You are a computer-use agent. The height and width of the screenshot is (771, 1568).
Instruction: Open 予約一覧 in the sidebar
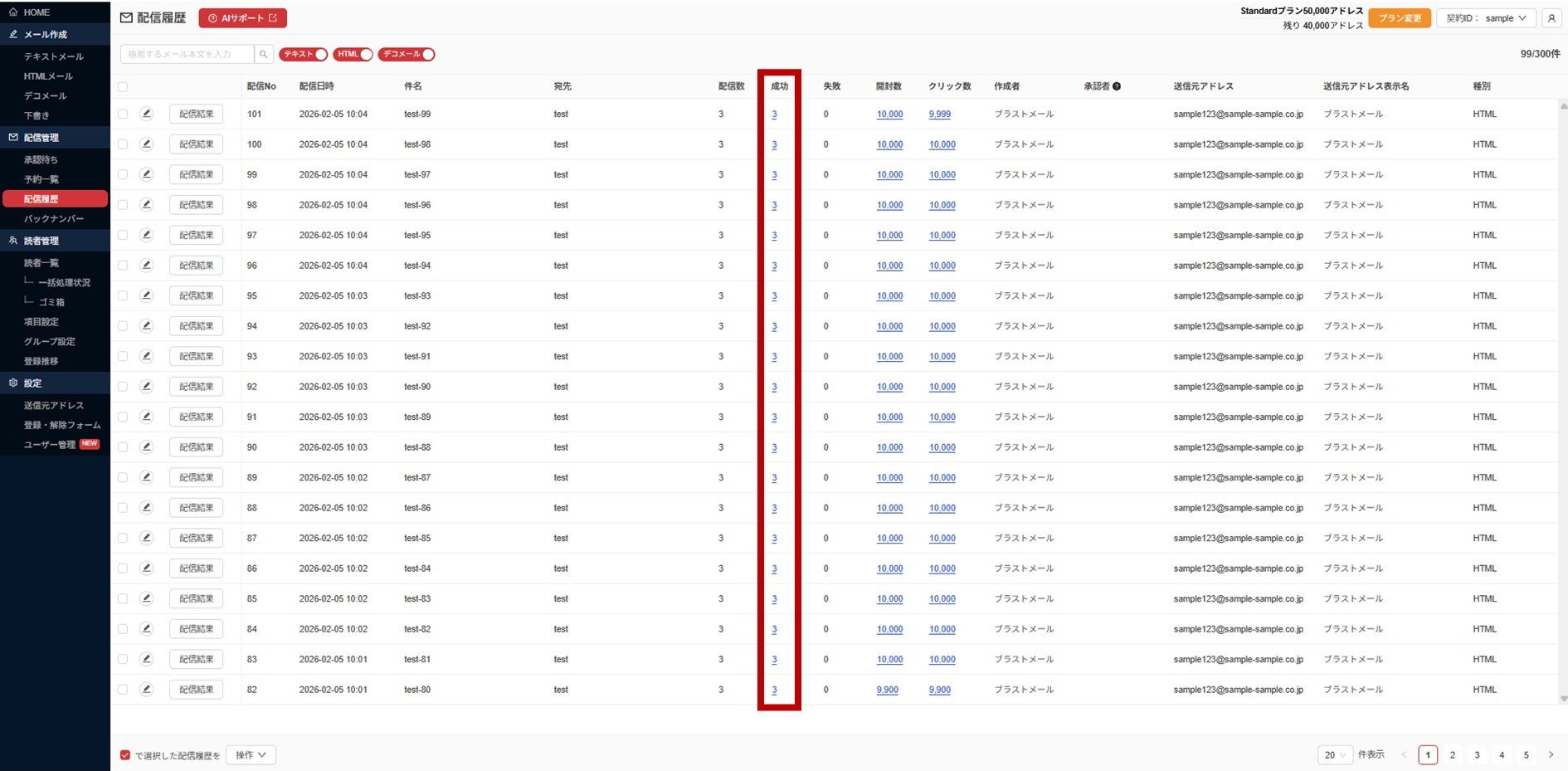(x=41, y=179)
